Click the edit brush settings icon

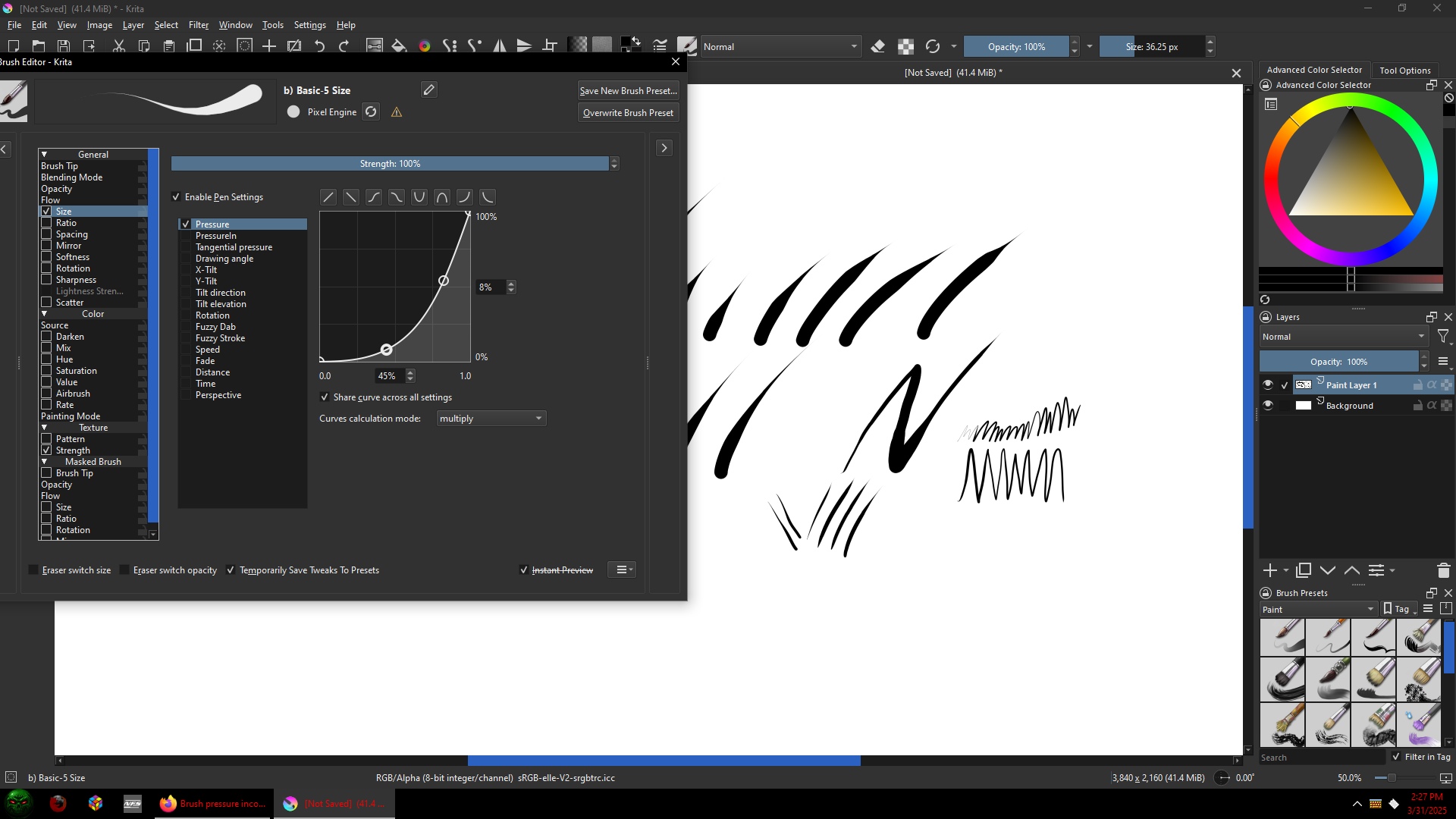(660, 46)
